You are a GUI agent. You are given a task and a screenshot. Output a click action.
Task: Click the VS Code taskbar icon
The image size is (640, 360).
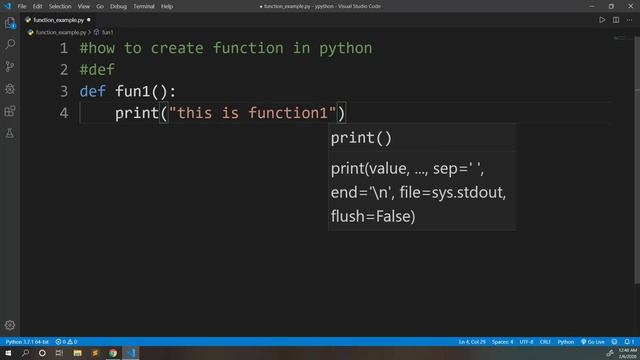131,353
